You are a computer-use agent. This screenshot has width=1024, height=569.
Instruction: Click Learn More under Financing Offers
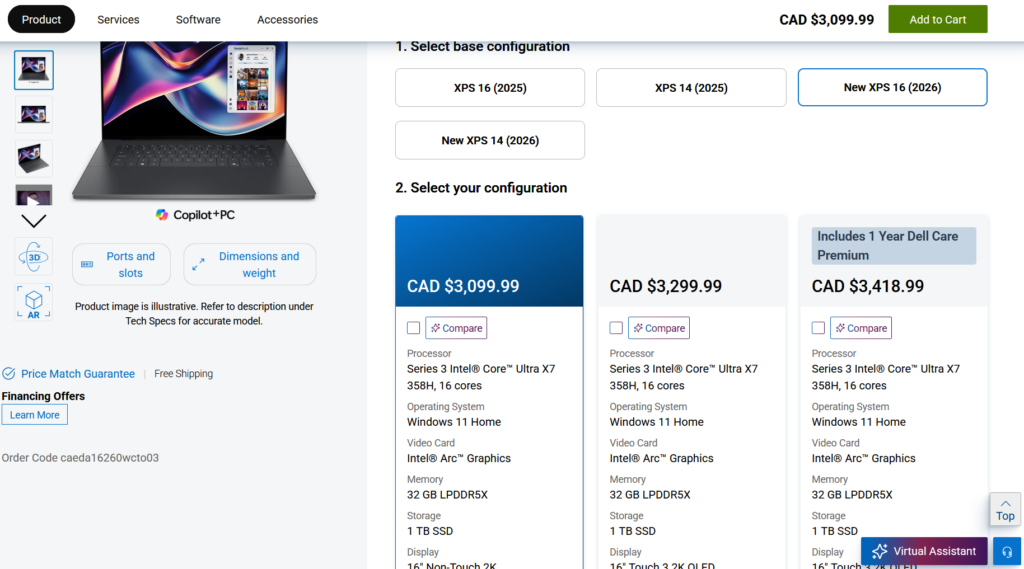pyautogui.click(x=35, y=415)
